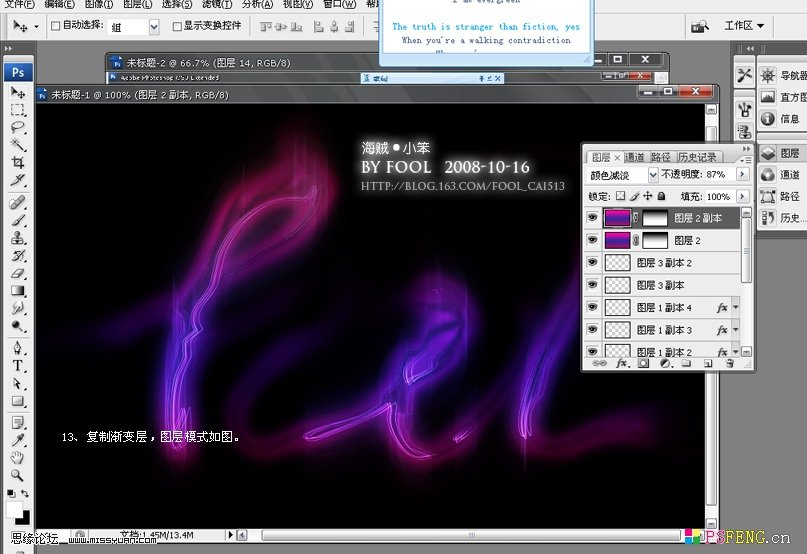
Task: Open the Go to Bridge icon
Action: [699, 26]
